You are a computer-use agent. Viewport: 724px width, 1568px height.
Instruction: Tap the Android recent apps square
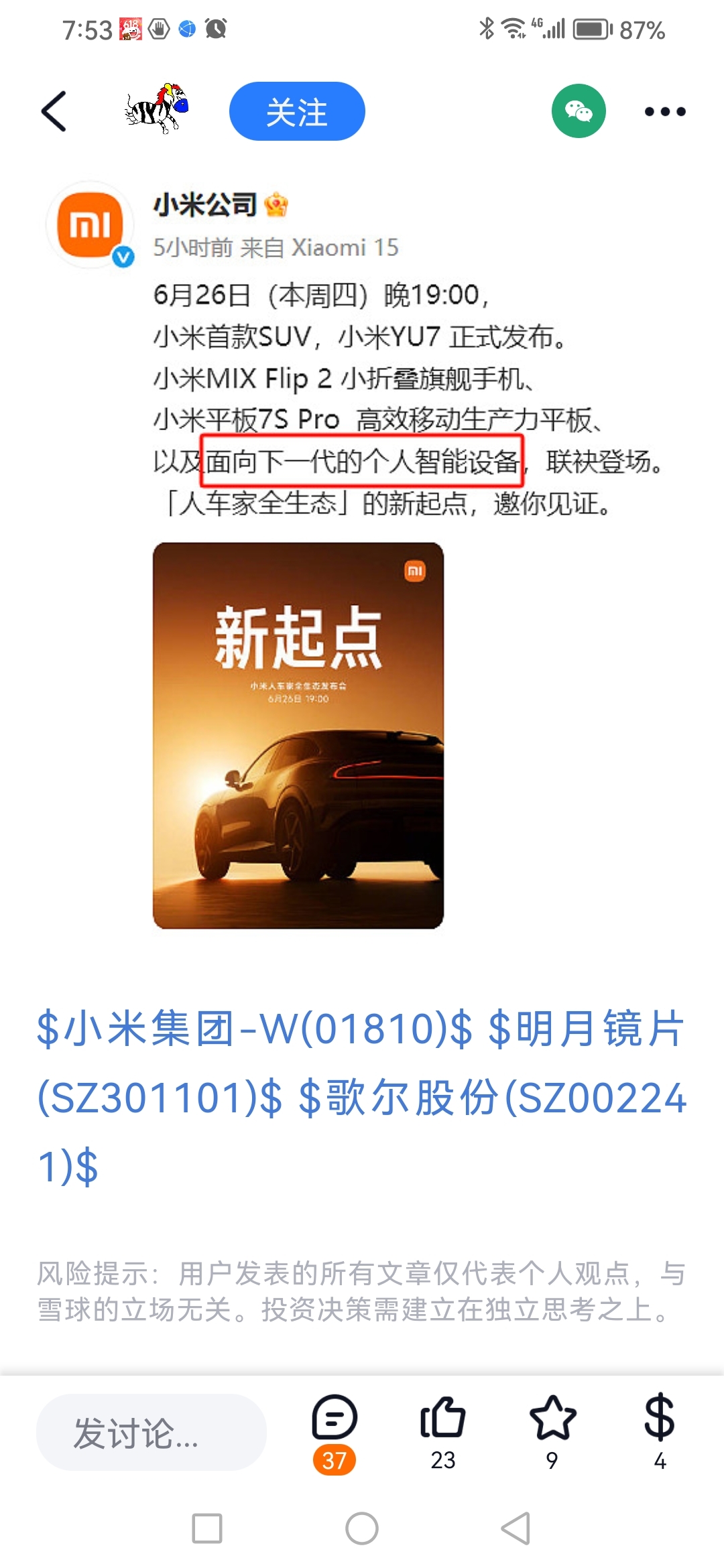tap(207, 1528)
